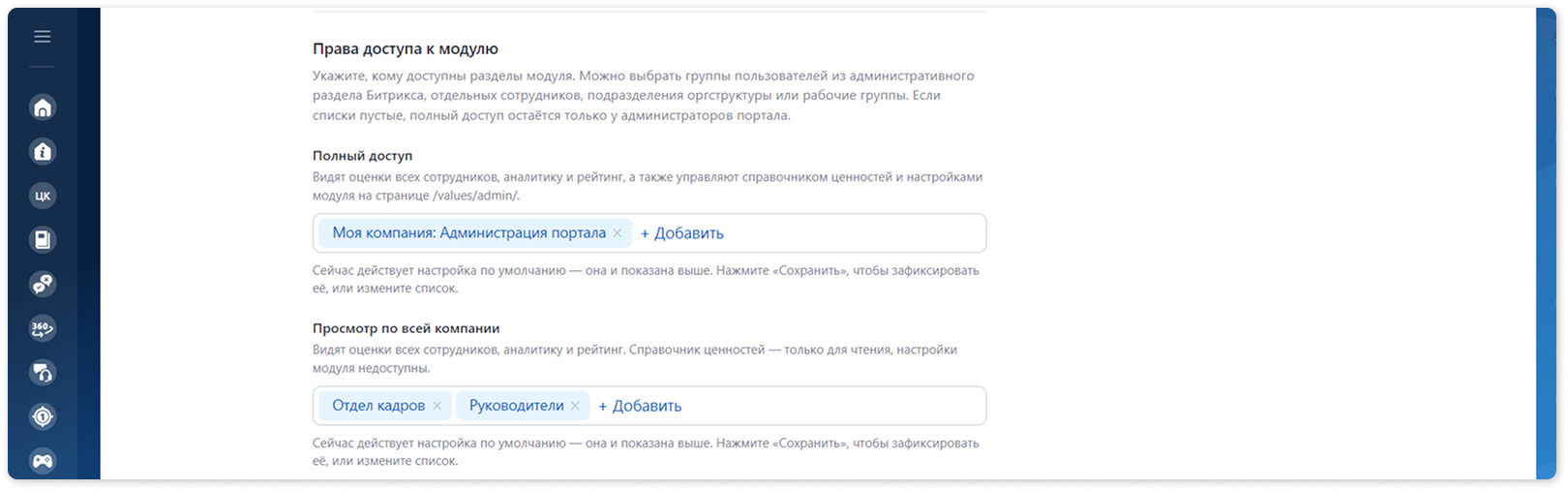The image size is (1568, 491).
Task: Remove the Отдел кадров chip
Action: [x=437, y=406]
